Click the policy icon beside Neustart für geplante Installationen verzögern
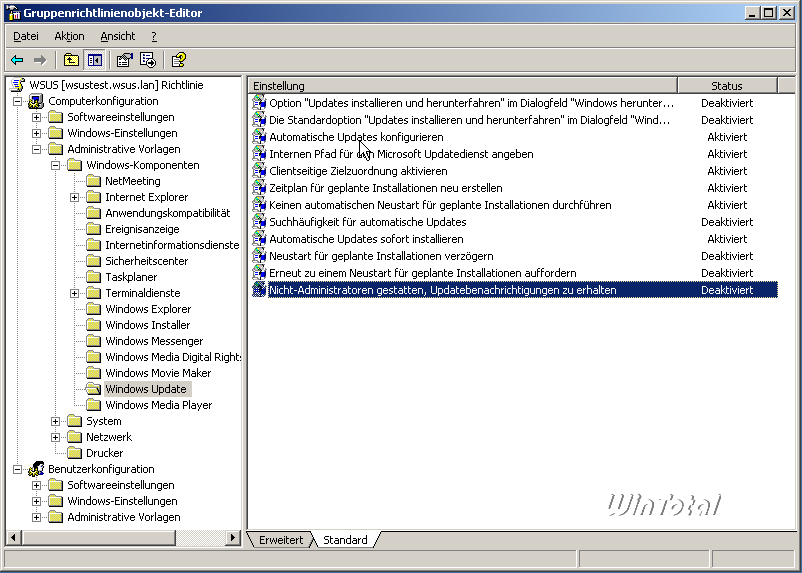 [x=259, y=256]
